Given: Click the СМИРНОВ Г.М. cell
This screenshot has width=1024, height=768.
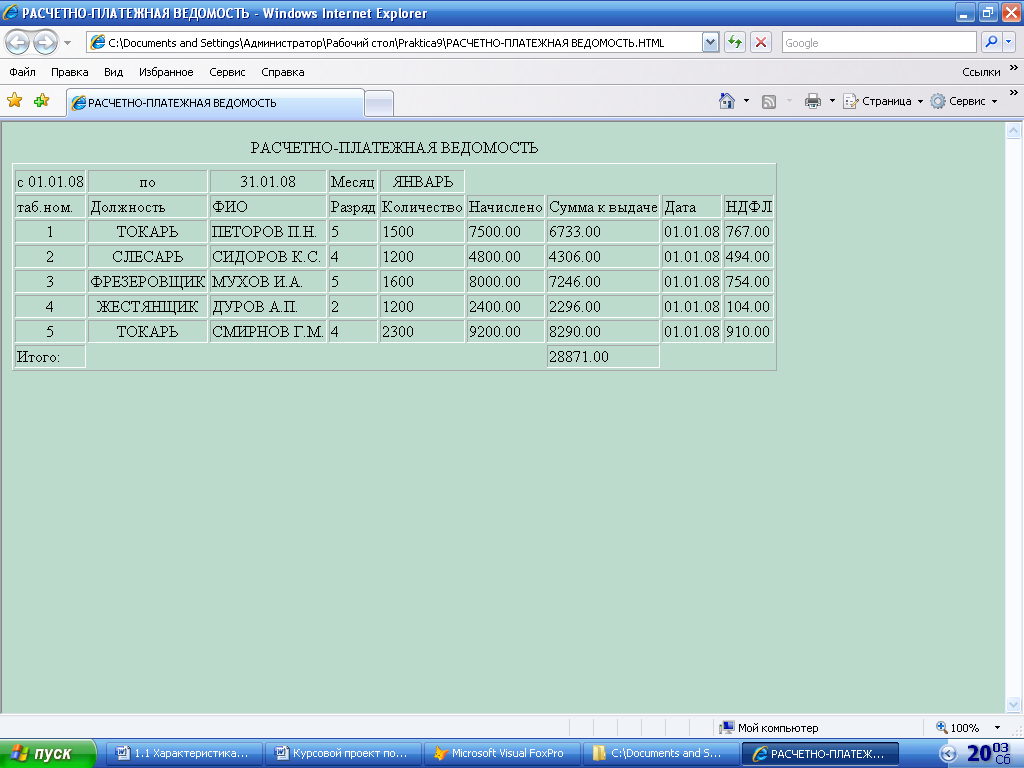Looking at the screenshot, I should coord(268,332).
